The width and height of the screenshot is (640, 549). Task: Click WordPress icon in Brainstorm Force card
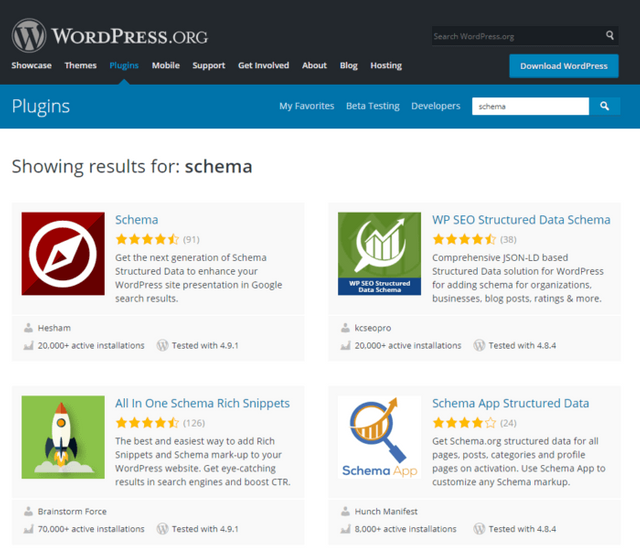tap(162, 529)
